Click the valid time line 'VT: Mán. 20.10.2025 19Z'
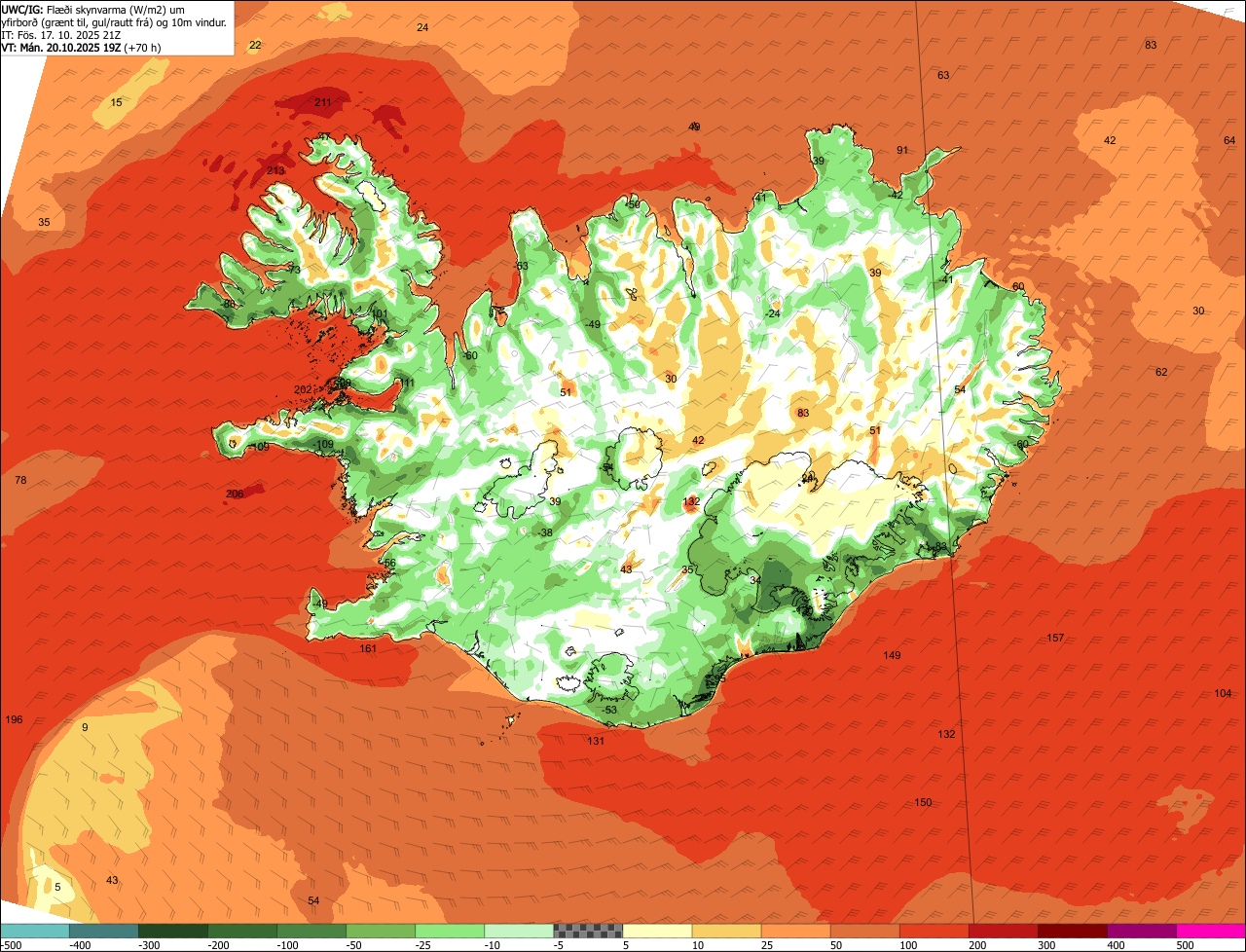This screenshot has height=952, width=1246. point(61,47)
